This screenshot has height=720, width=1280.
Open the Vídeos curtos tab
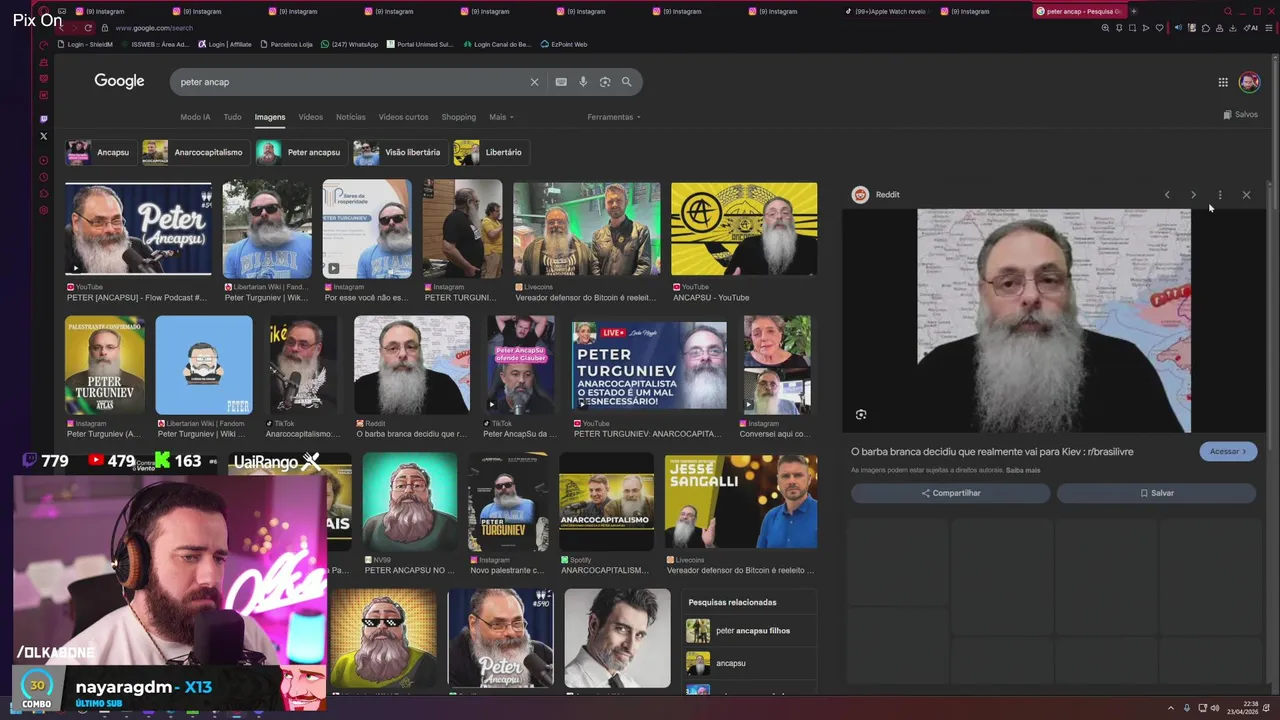coord(403,117)
